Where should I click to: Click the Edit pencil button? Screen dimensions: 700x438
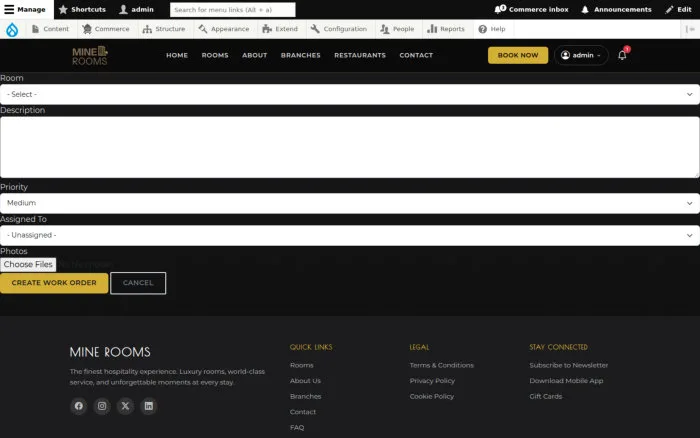coord(678,9)
